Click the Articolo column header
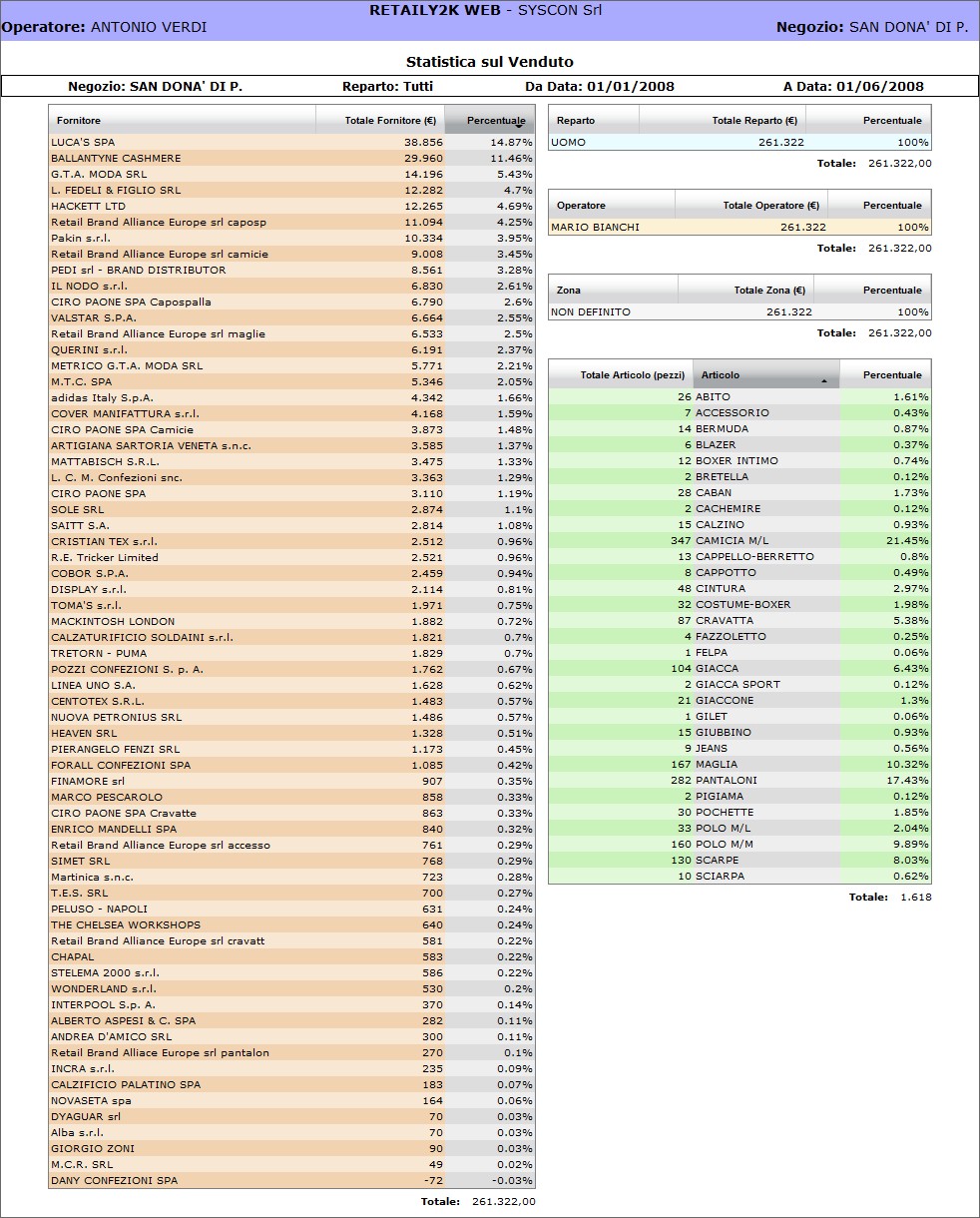Image resolution: width=980 pixels, height=1218 pixels. coord(765,374)
